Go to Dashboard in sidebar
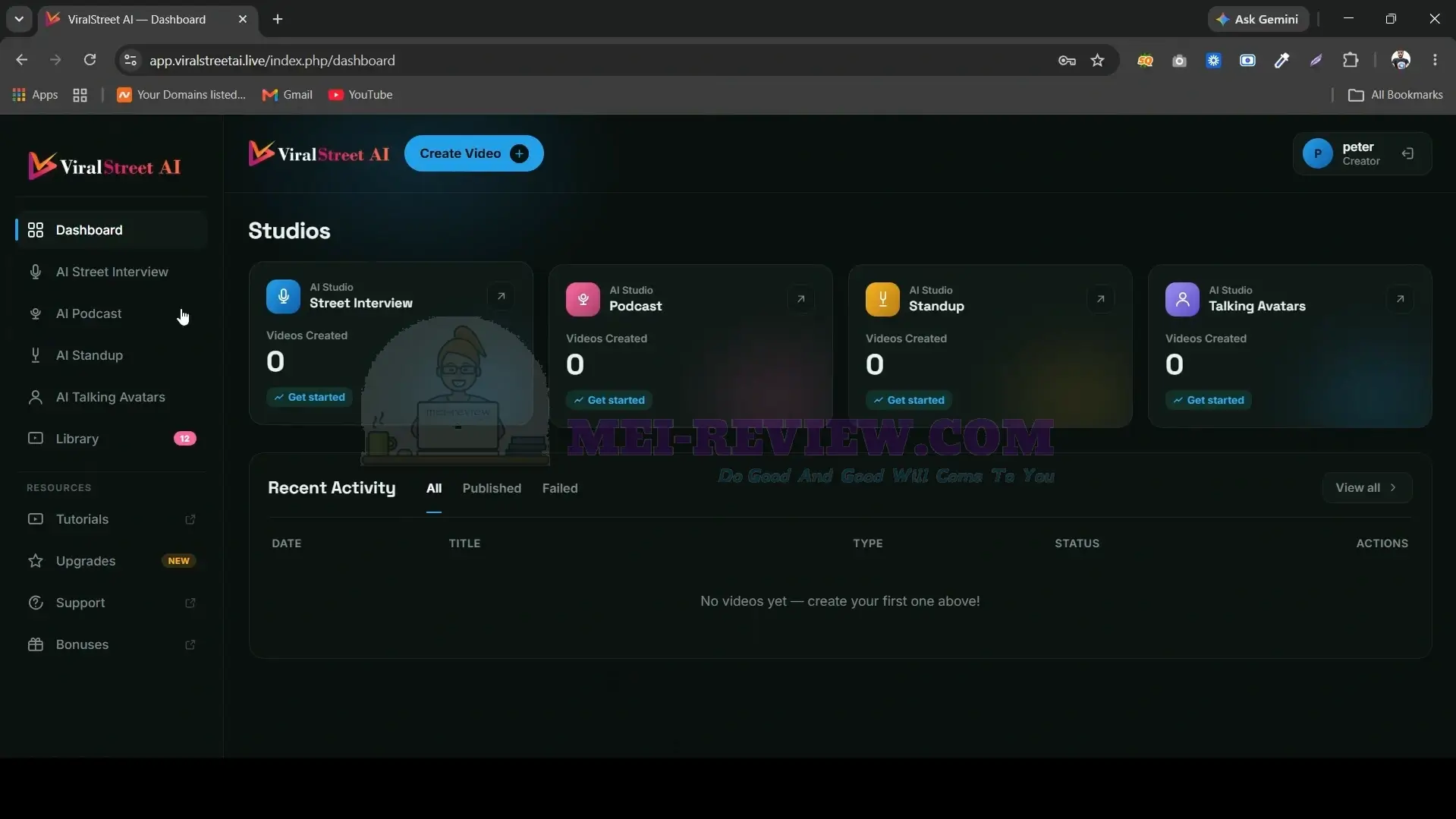This screenshot has width=1456, height=819. click(x=112, y=230)
